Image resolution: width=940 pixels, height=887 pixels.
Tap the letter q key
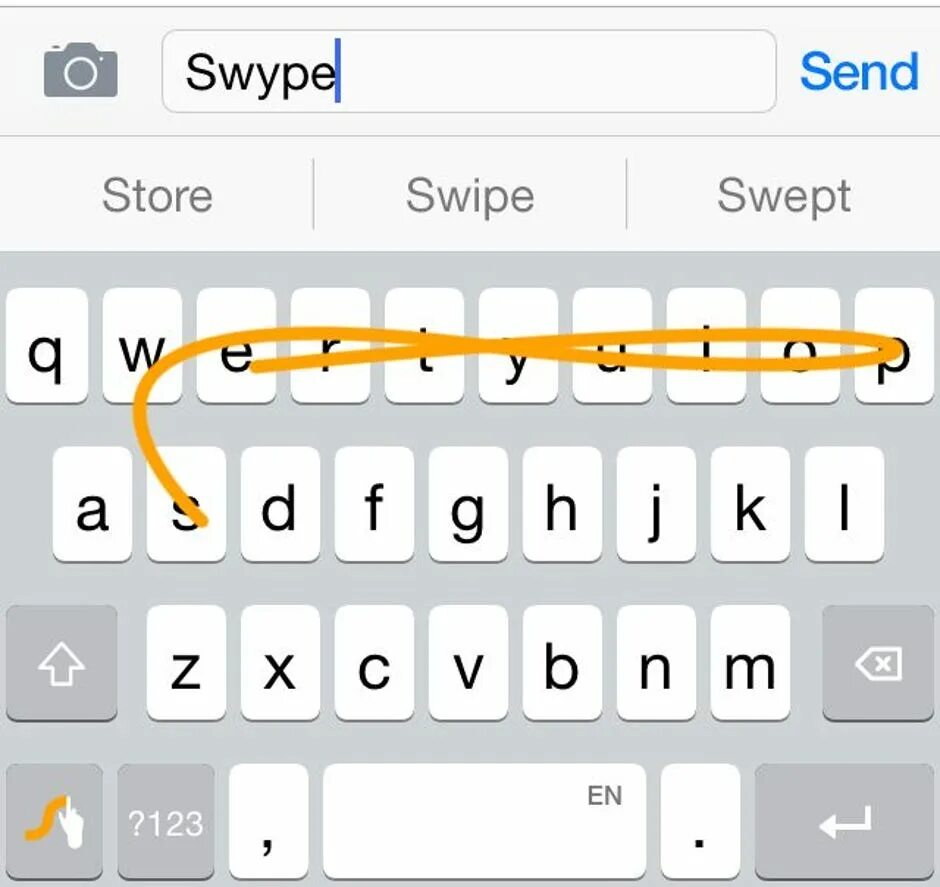[47, 345]
